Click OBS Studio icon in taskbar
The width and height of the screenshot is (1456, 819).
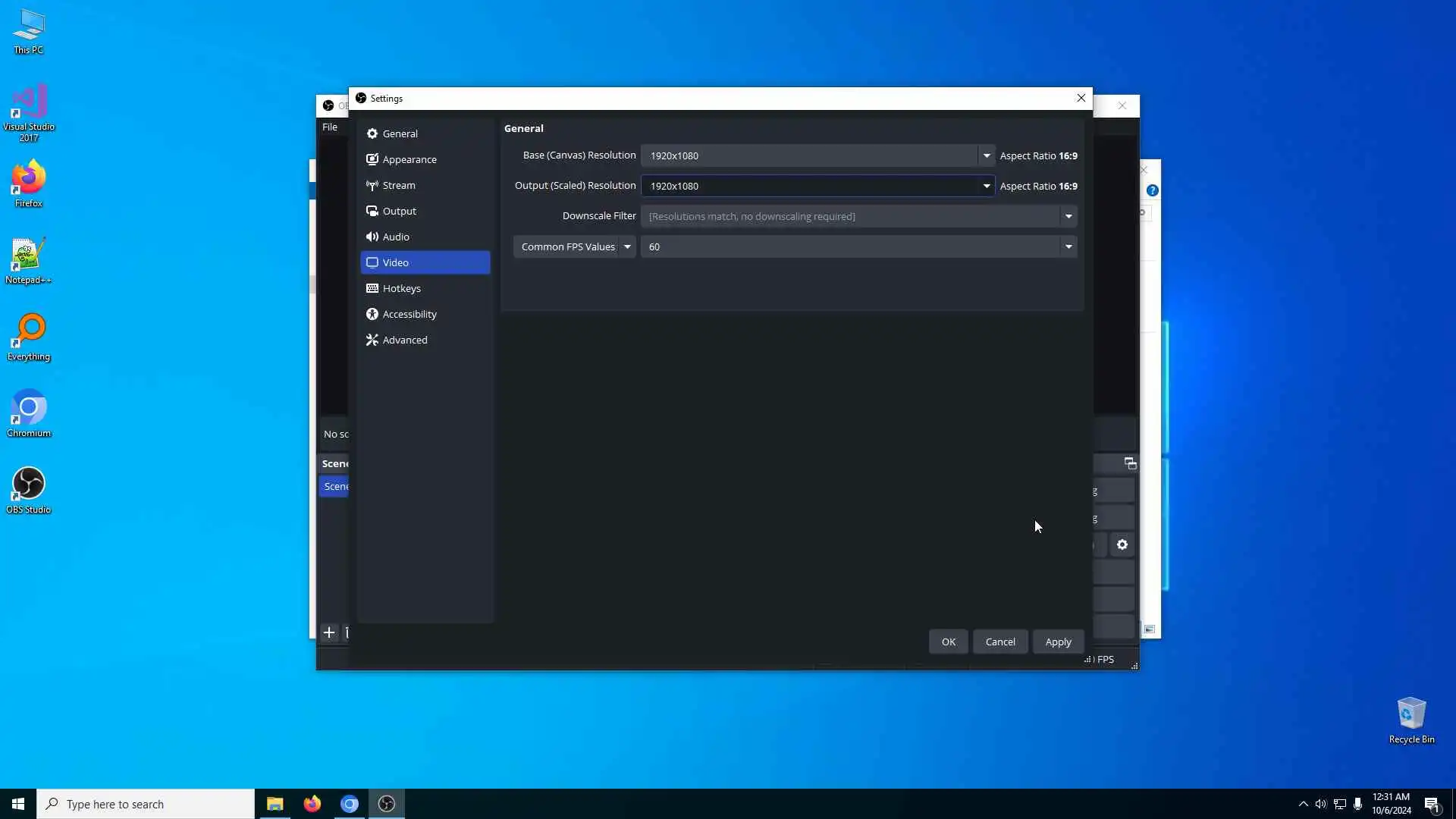(x=387, y=804)
